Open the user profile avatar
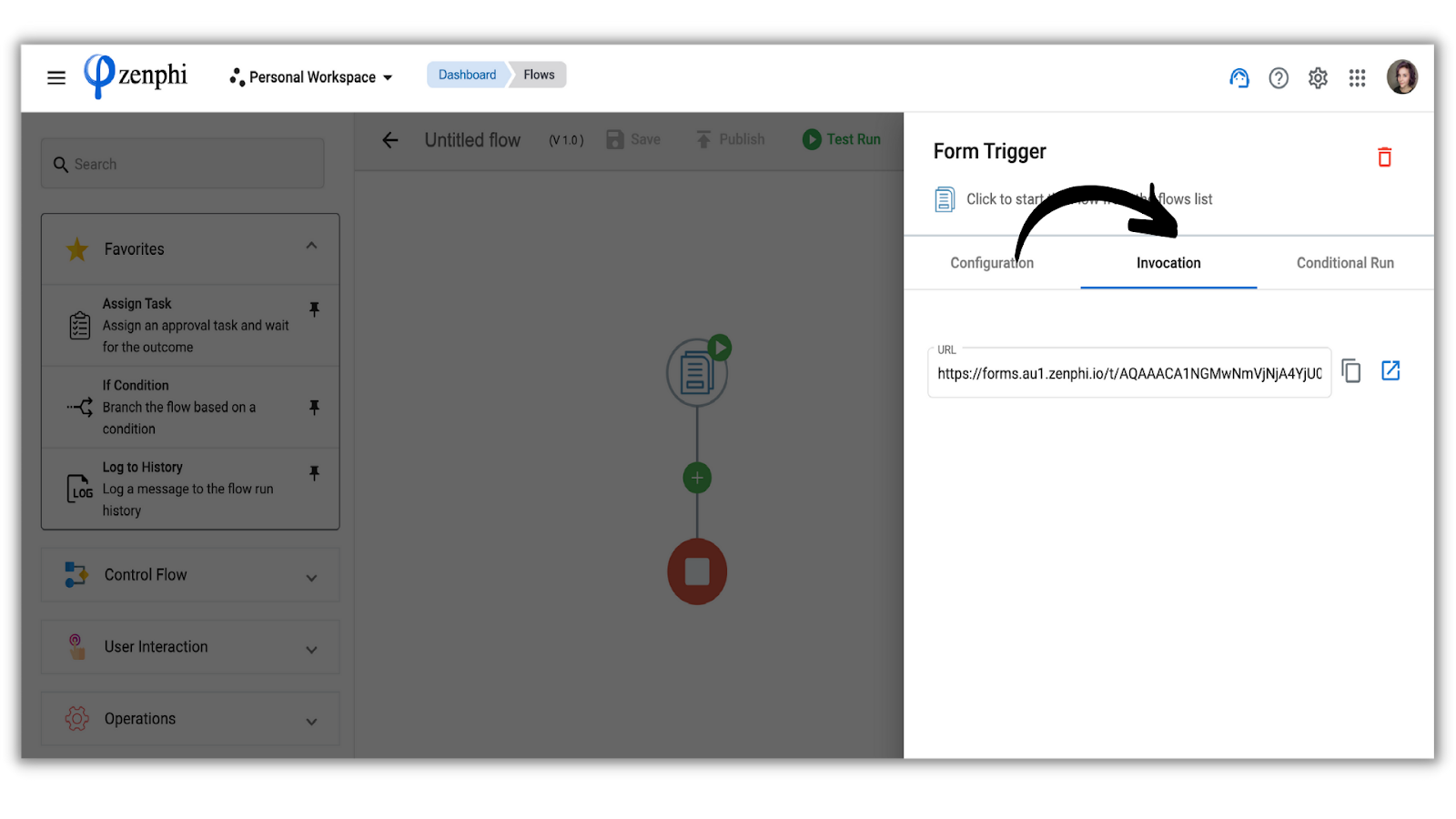Screen dimensions: 1456x819 tap(1402, 77)
